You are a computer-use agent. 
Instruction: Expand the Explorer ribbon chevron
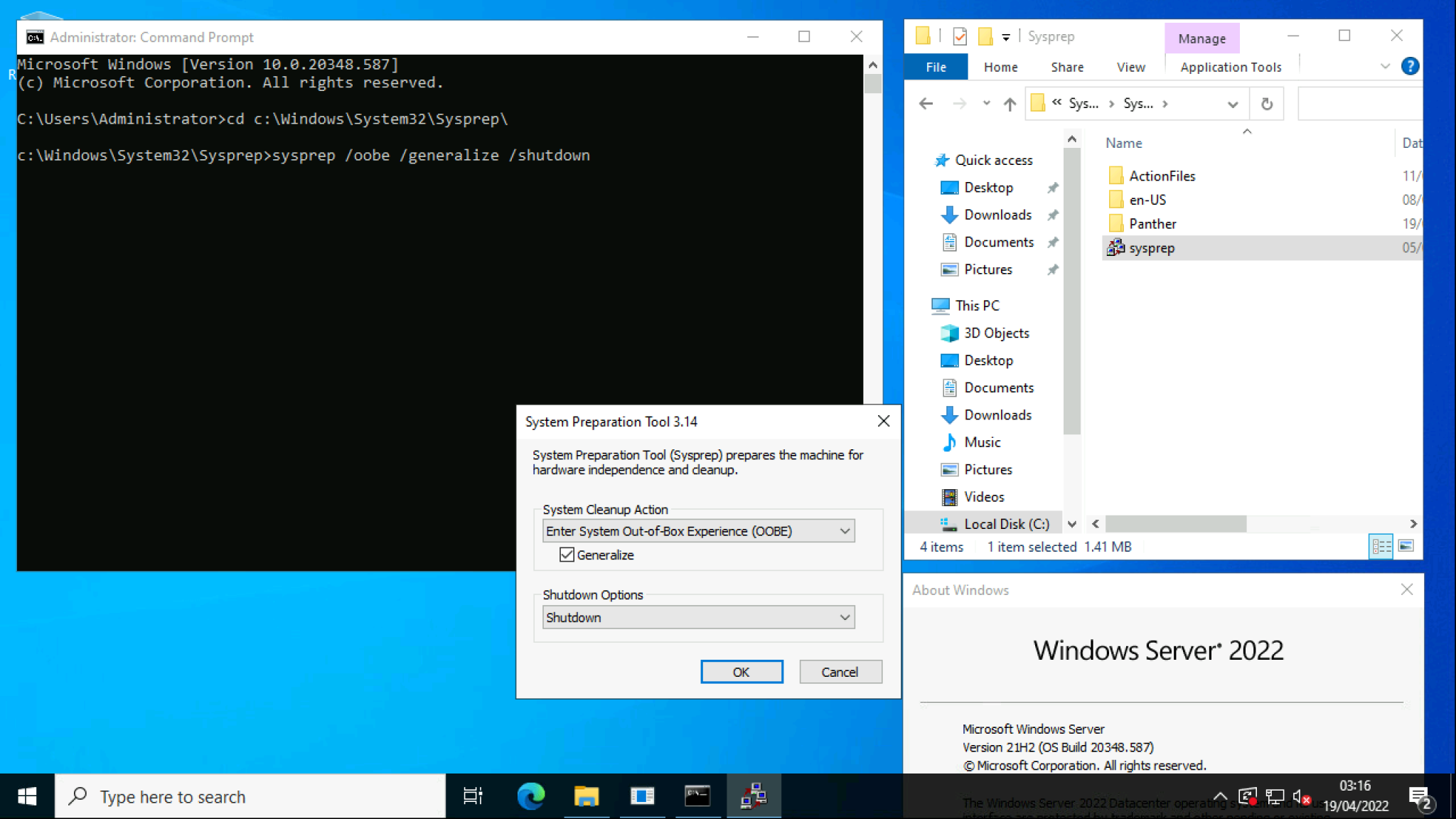1385,66
